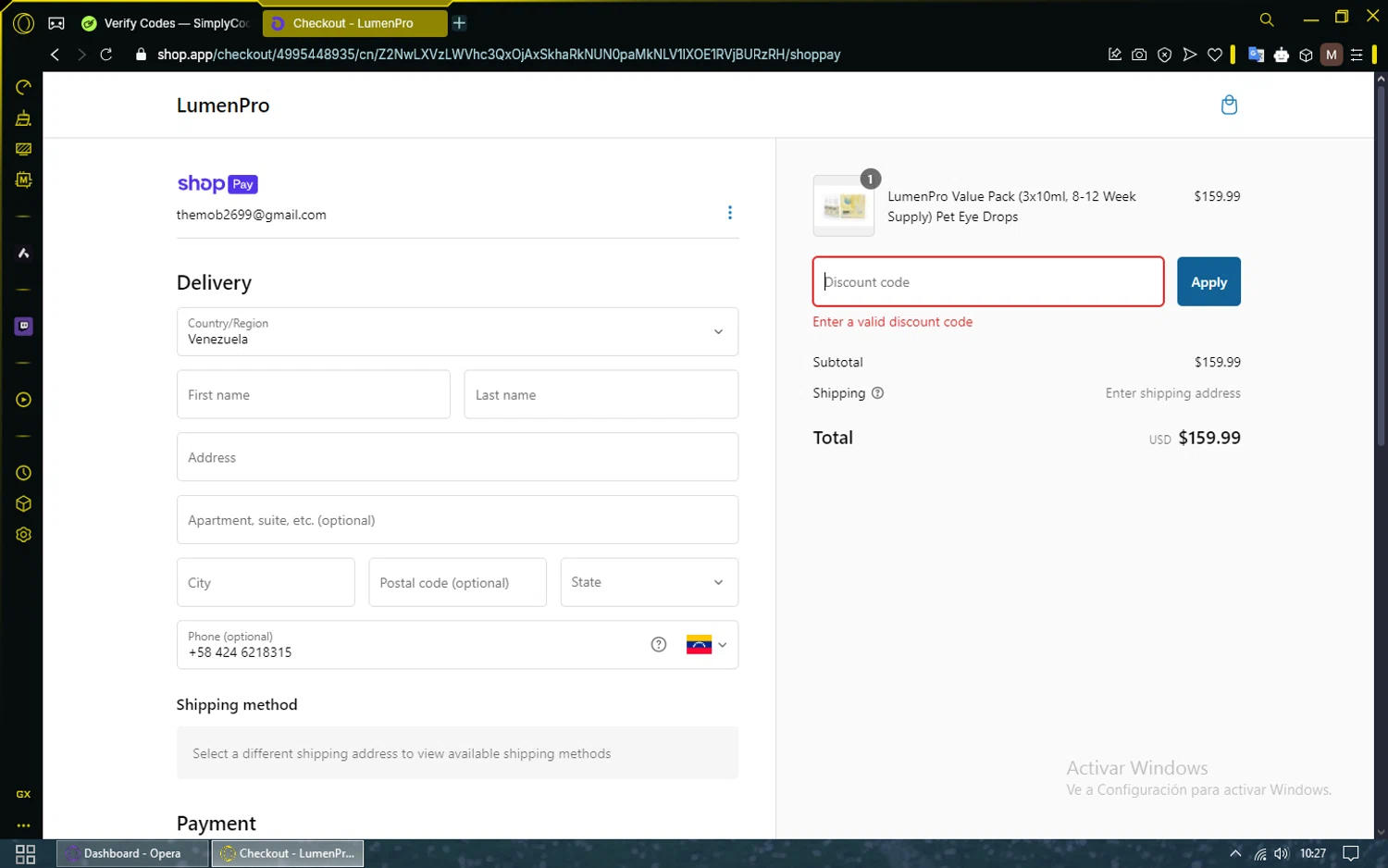The width and height of the screenshot is (1388, 868).
Task: Open the Player icon in the sidebar
Action: (24, 400)
